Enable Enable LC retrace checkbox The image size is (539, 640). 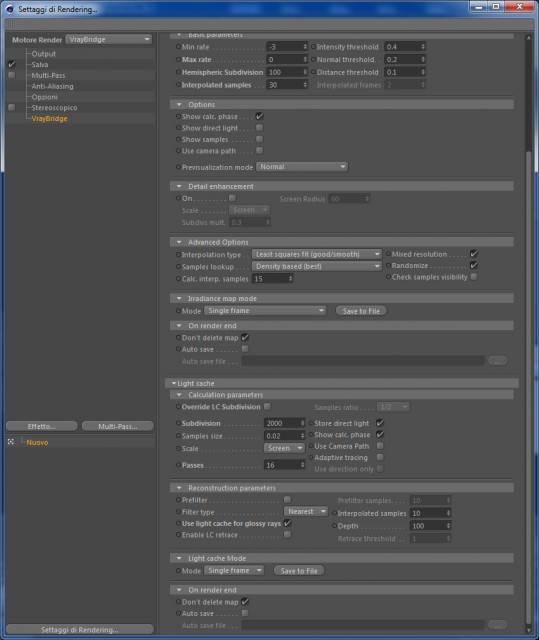pos(288,534)
